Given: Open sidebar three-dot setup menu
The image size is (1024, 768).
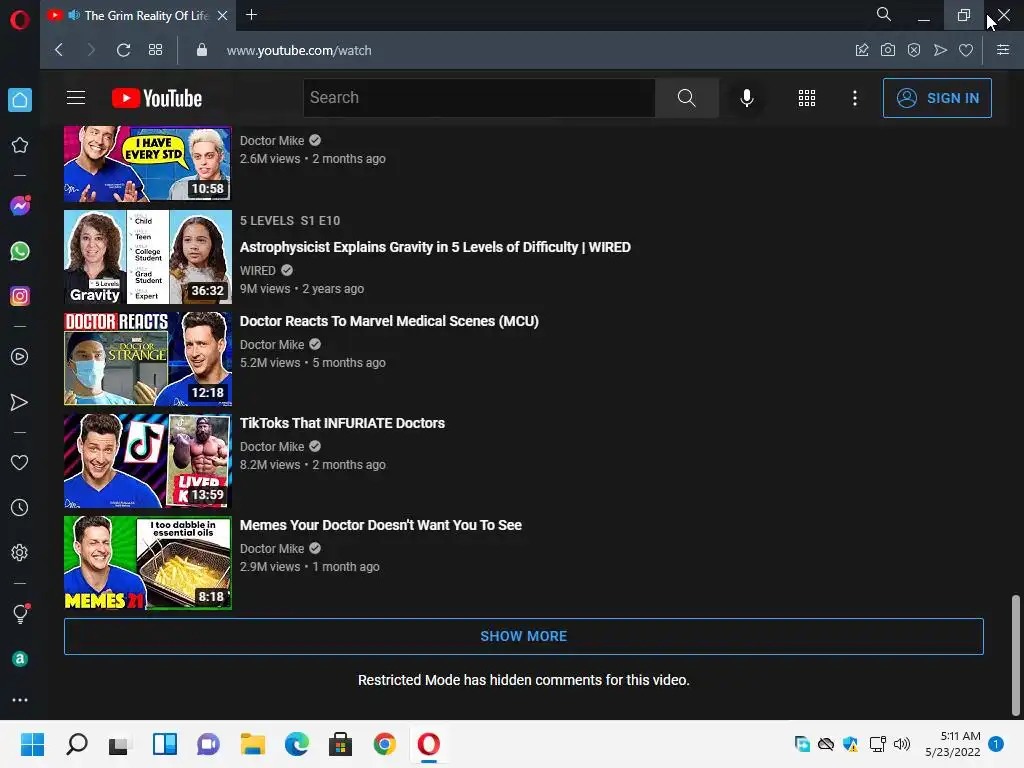Looking at the screenshot, I should (x=20, y=700).
